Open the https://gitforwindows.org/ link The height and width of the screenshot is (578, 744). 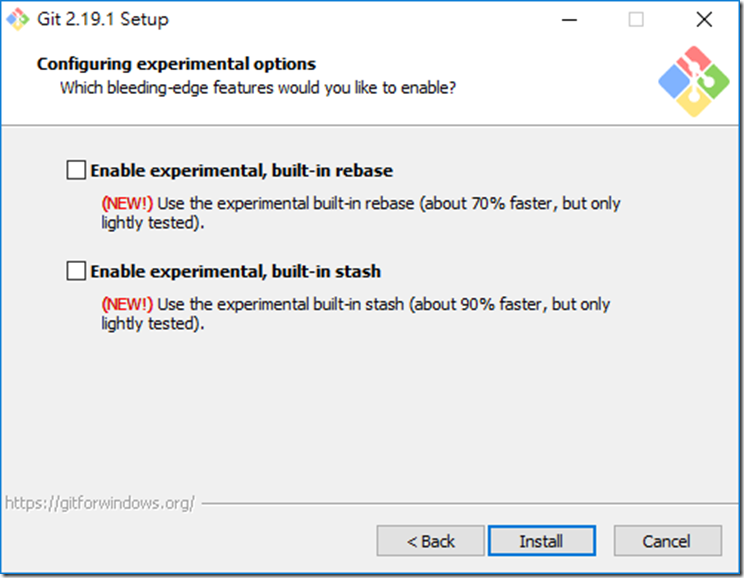click(x=100, y=503)
